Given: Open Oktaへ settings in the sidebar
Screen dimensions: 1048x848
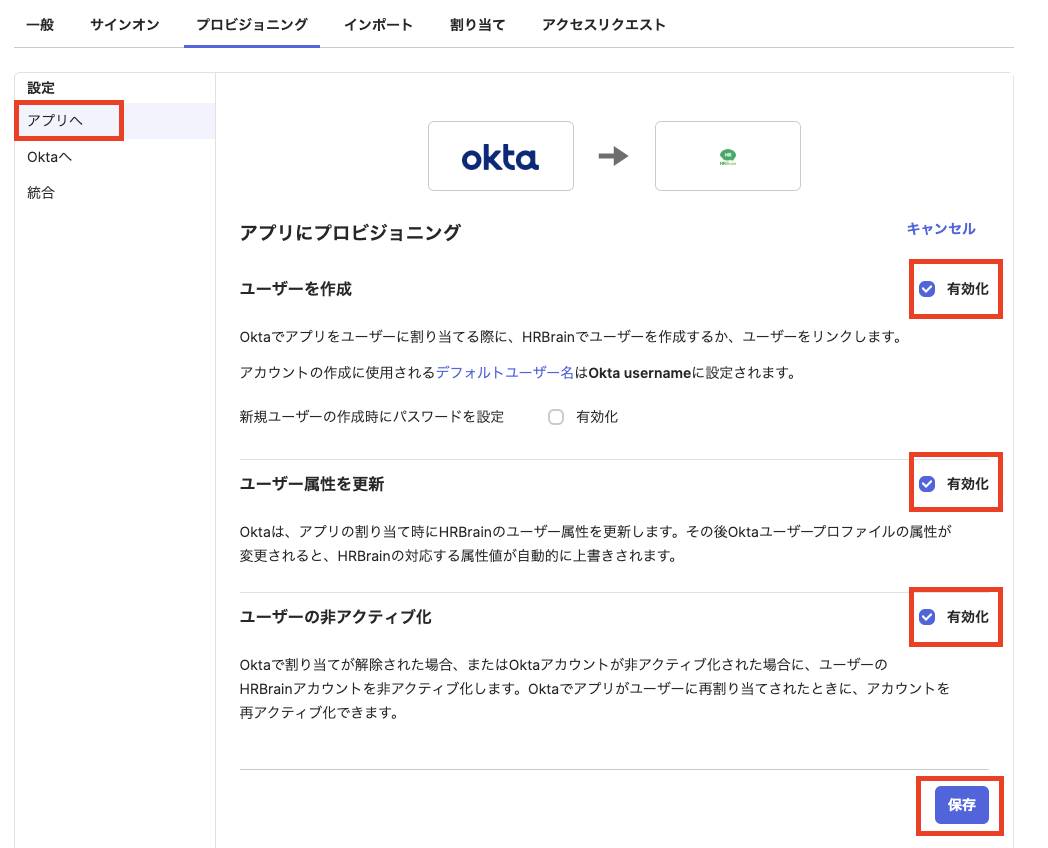Looking at the screenshot, I should (x=50, y=157).
